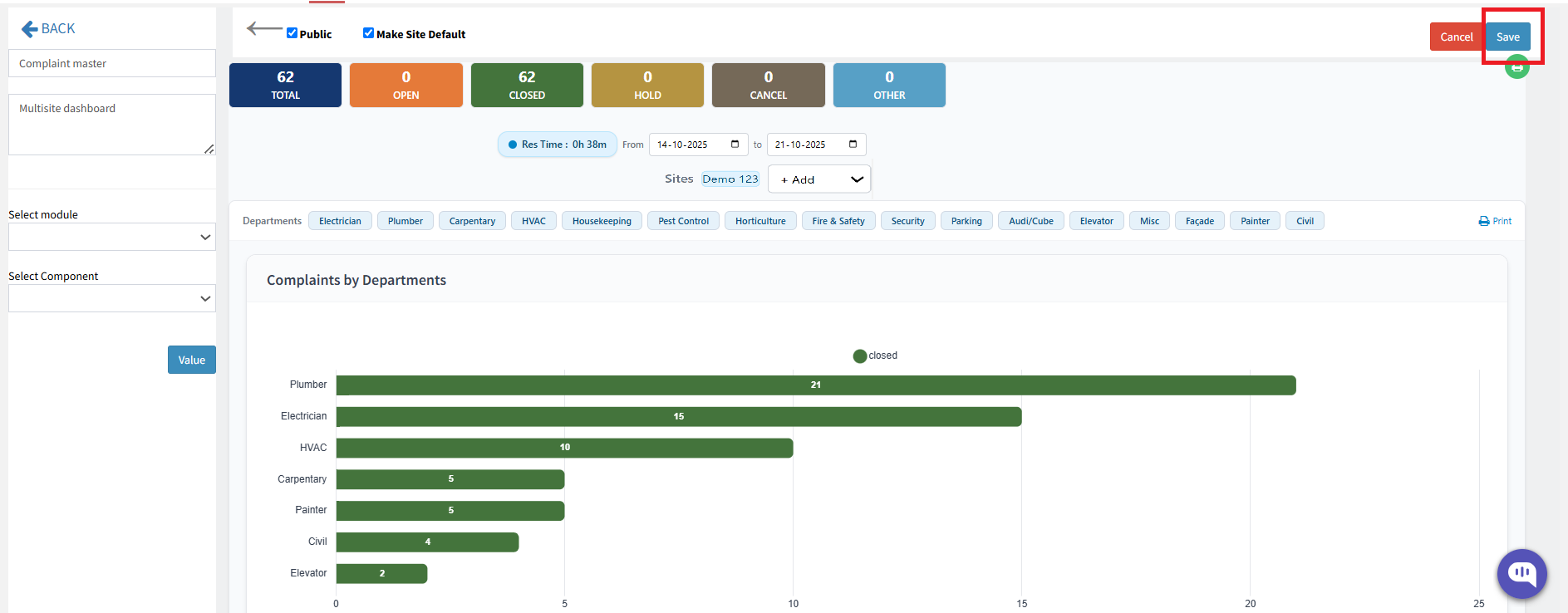Open calendar picker for From date

point(735,145)
